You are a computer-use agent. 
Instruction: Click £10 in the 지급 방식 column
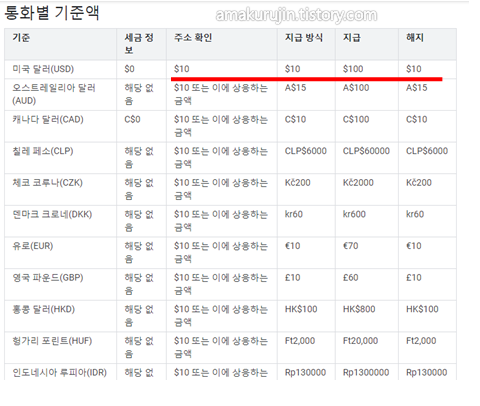[293, 278]
